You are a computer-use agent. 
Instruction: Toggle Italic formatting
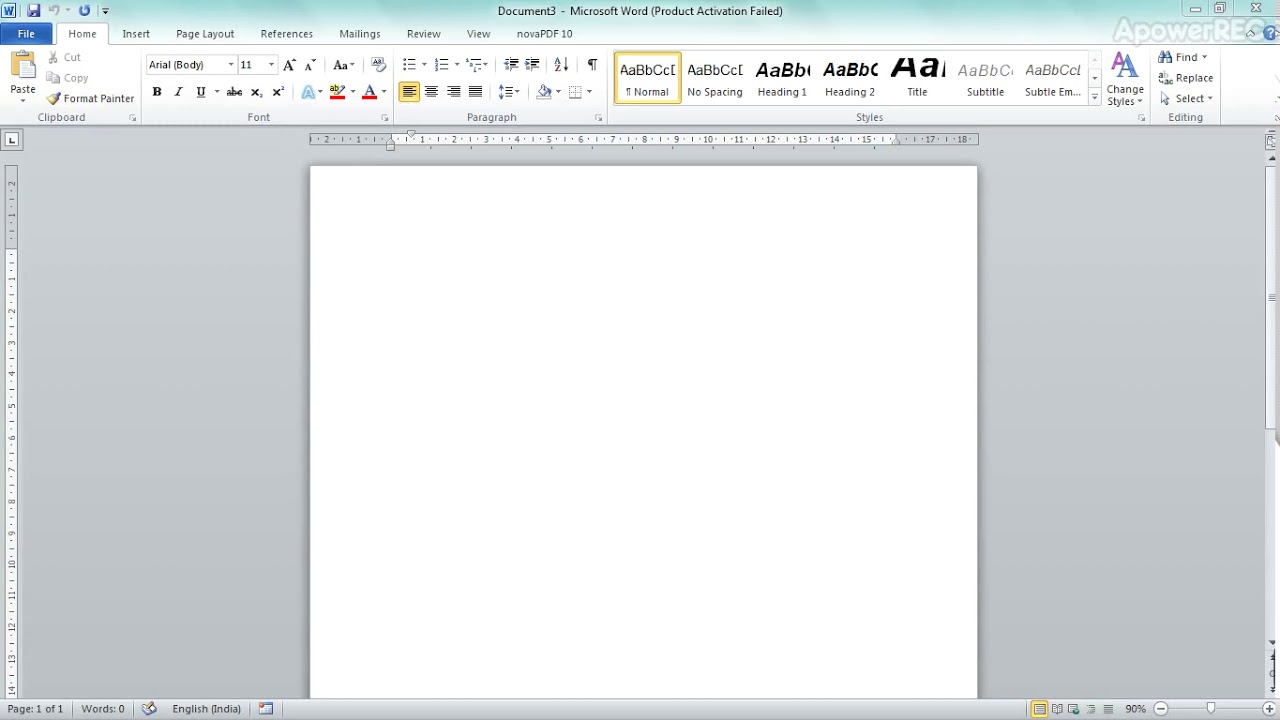(179, 92)
